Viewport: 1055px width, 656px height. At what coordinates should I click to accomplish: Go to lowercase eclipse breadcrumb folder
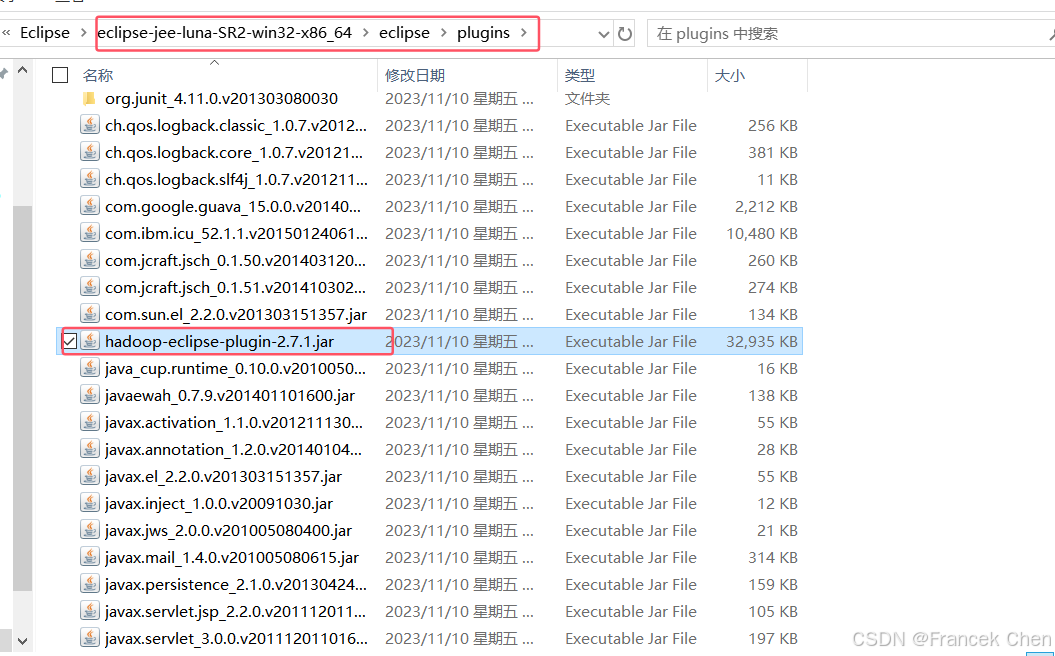(x=404, y=33)
